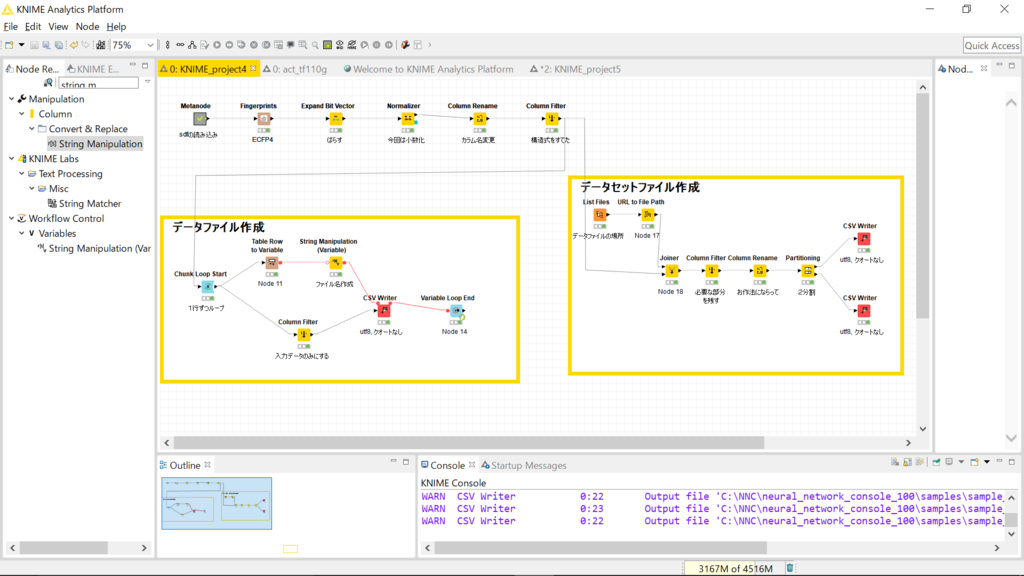Click the Execute selected nodes toolbar icon
The width and height of the screenshot is (1024, 576).
pyautogui.click(x=217, y=45)
